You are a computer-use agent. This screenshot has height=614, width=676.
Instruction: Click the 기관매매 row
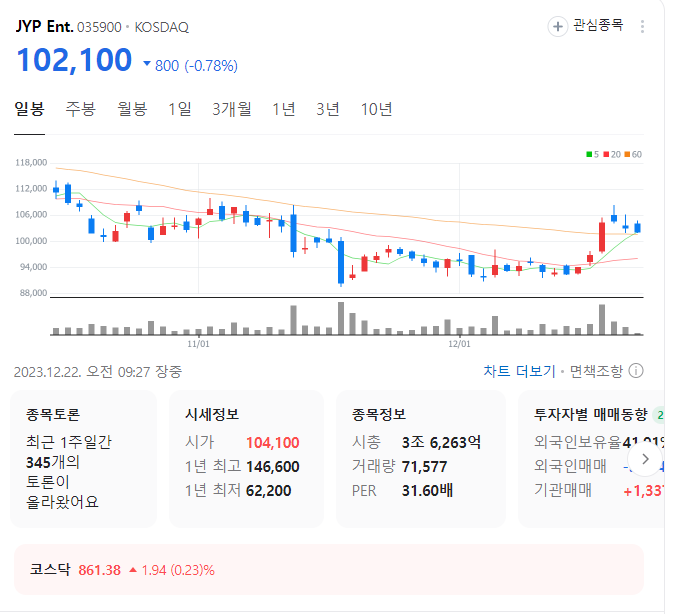tap(599, 491)
